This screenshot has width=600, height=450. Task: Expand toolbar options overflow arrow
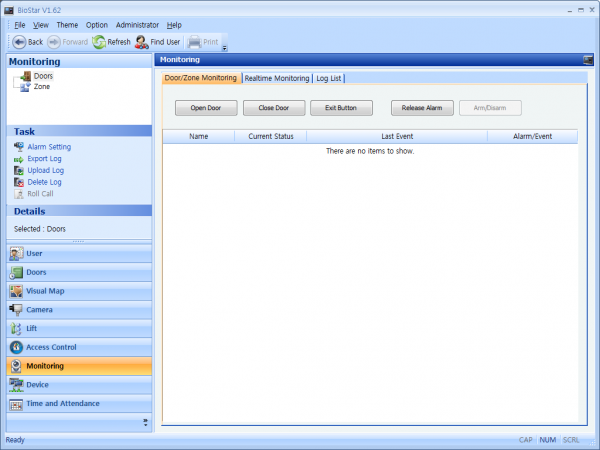225,46
